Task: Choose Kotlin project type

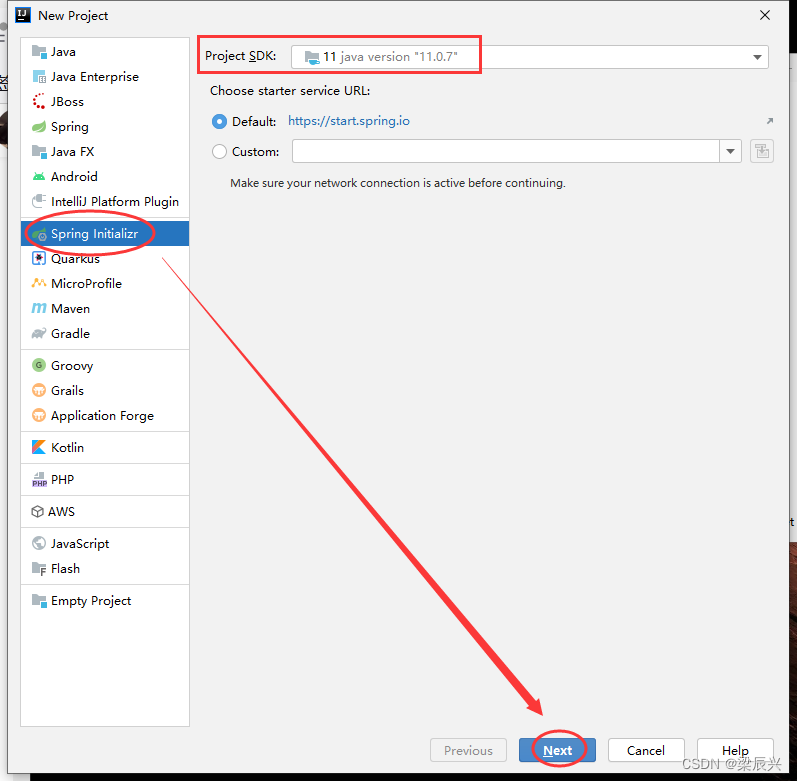Action: [105, 447]
